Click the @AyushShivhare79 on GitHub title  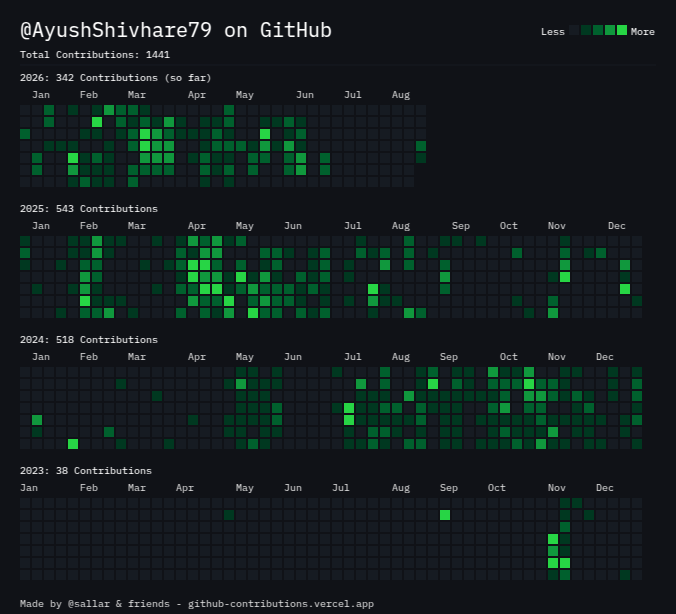[x=176, y=30]
